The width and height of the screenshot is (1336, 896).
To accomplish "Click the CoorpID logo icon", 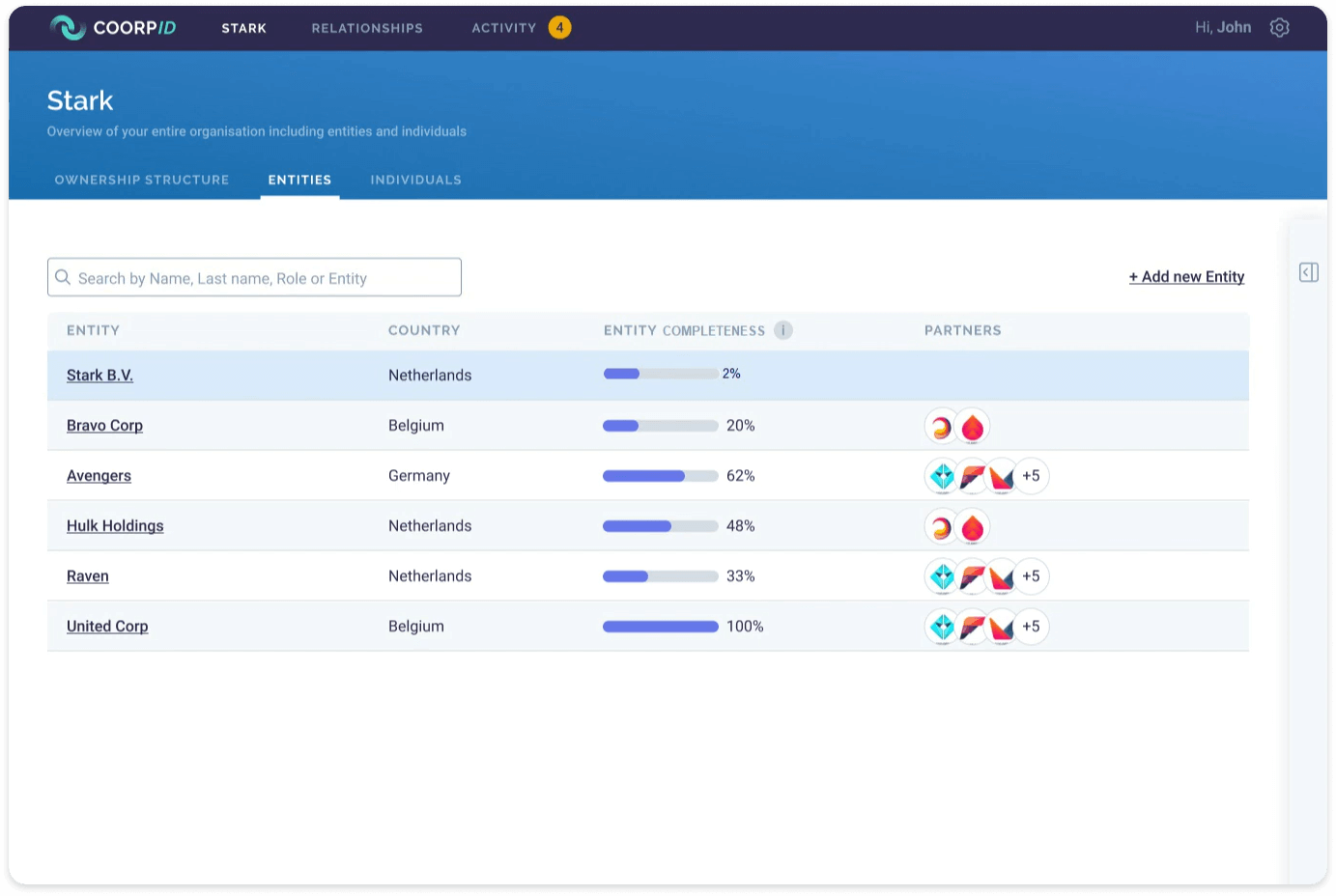I will tap(66, 27).
